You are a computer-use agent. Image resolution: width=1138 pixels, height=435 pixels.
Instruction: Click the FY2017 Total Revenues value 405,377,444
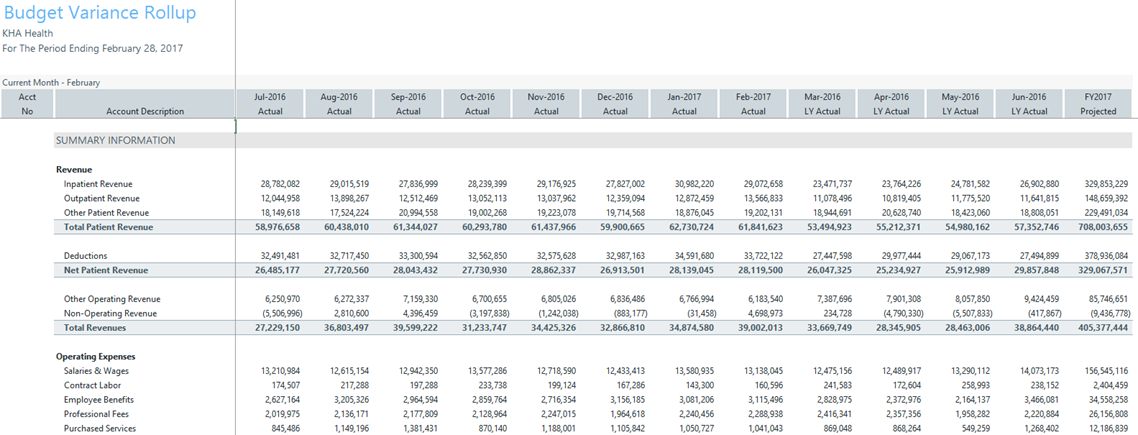coord(1097,328)
